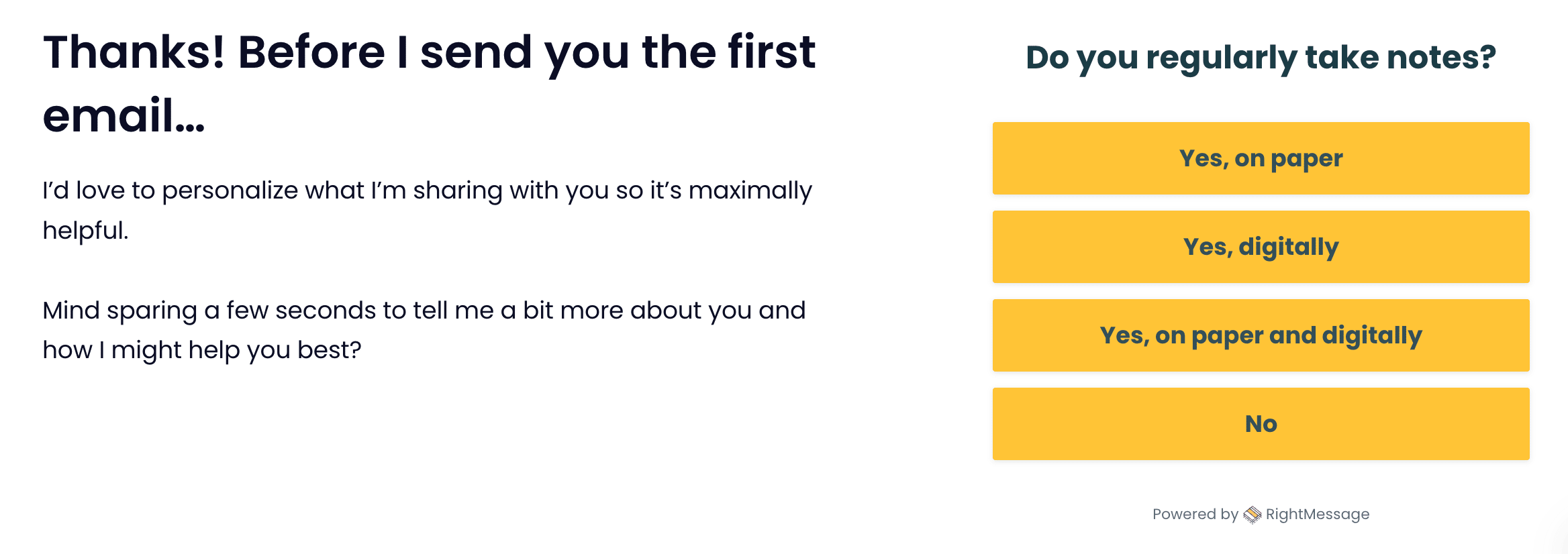This screenshot has height=554, width=1568.
Task: Click the 'Mind sparing a few seconds' line
Action: coord(424,311)
